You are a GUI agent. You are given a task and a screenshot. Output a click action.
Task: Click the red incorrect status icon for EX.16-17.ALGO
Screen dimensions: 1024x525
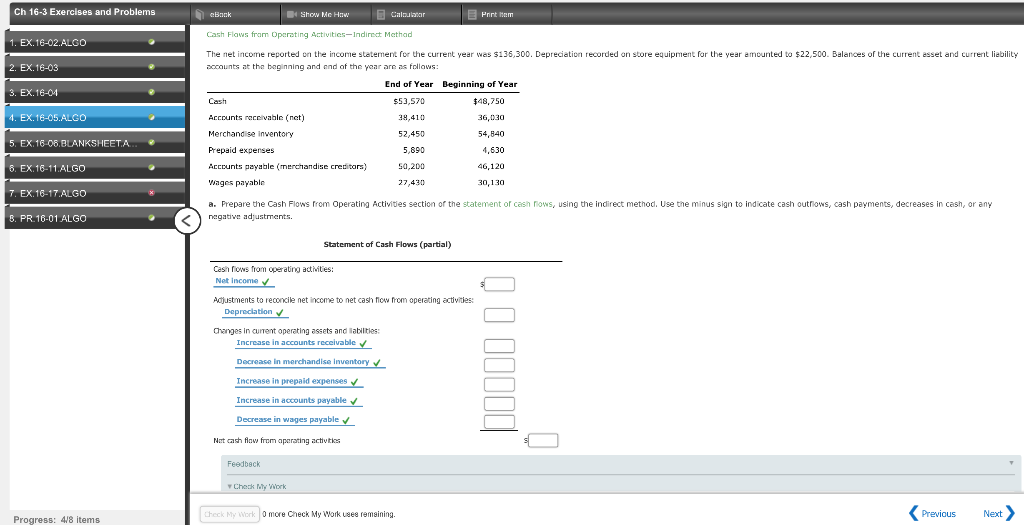pos(152,193)
